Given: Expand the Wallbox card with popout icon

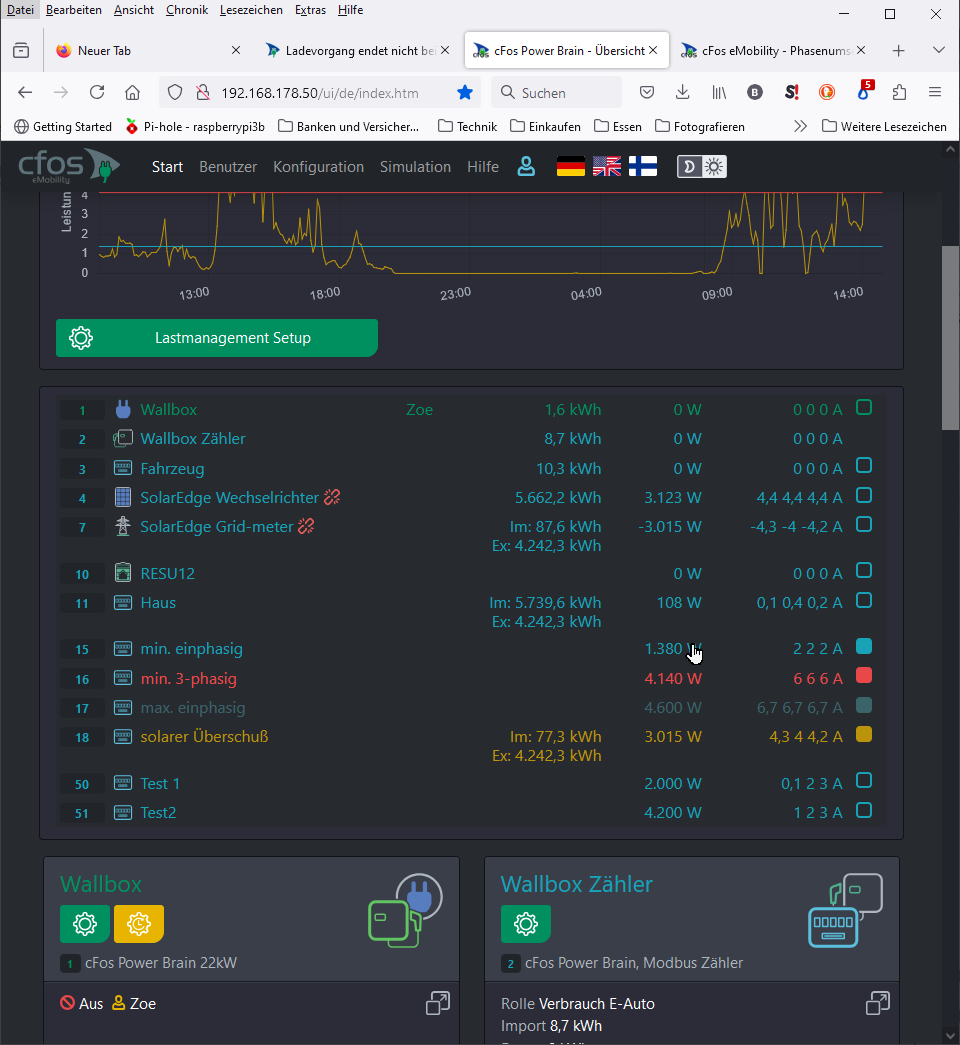Looking at the screenshot, I should (438, 1003).
